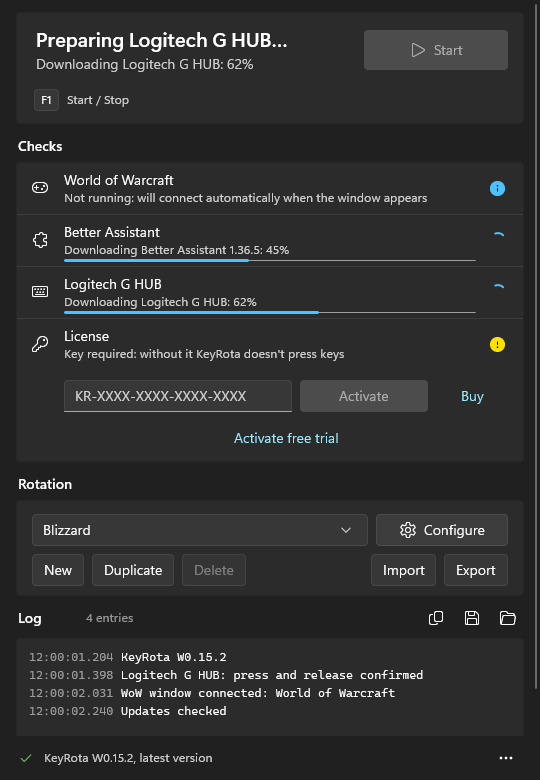Open the log folder
This screenshot has height=780, width=540.
[508, 618]
